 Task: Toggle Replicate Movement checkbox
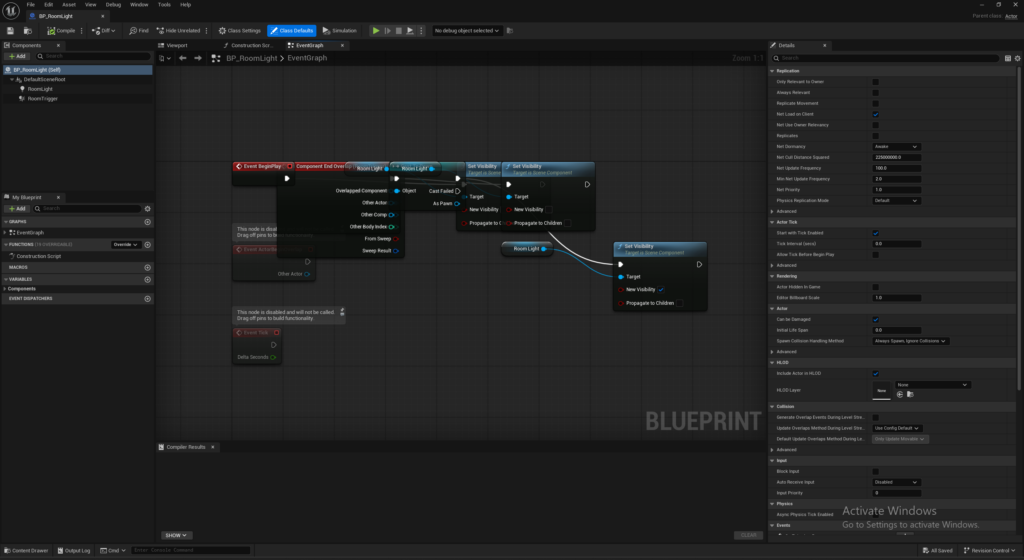(x=876, y=104)
